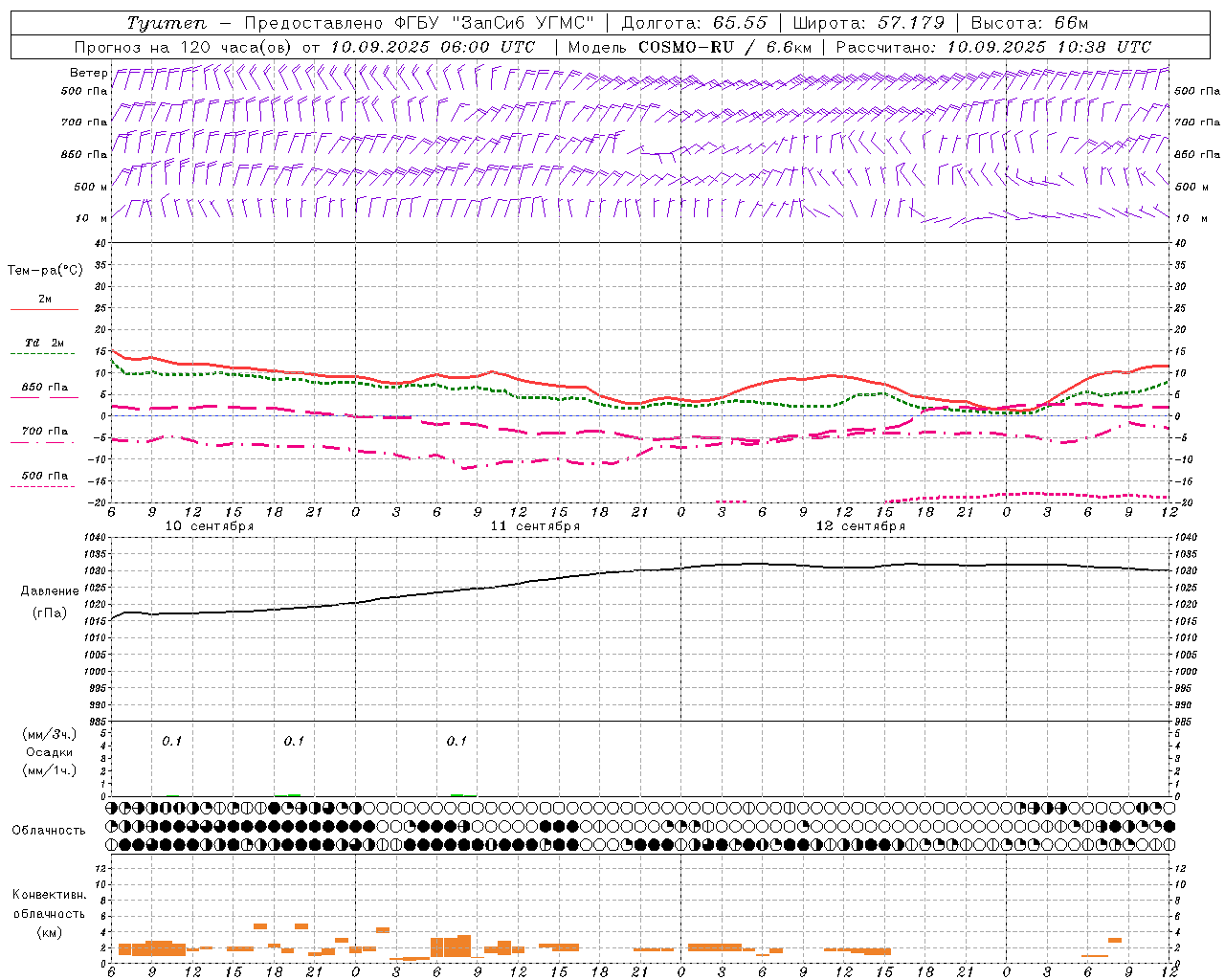1225x980 pixels.
Task: Click the Тем-ра(°C) panel label
Action: [x=45, y=271]
